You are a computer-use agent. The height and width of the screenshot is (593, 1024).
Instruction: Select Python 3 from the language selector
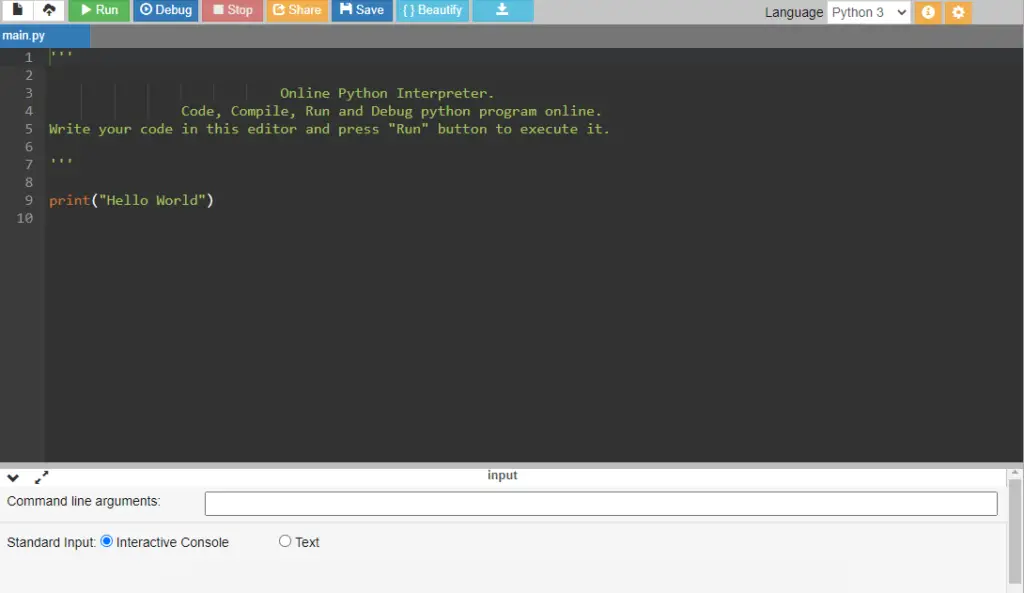[866, 12]
